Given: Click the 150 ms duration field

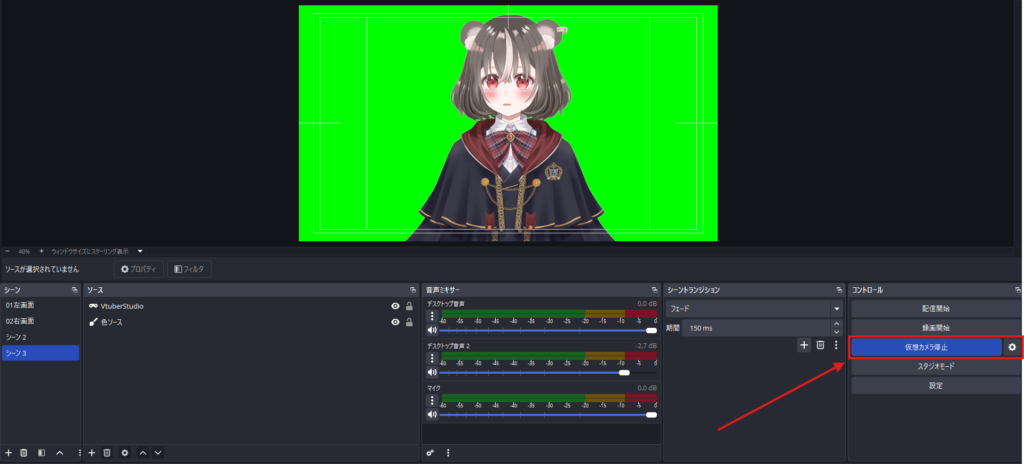Looking at the screenshot, I should click(757, 328).
